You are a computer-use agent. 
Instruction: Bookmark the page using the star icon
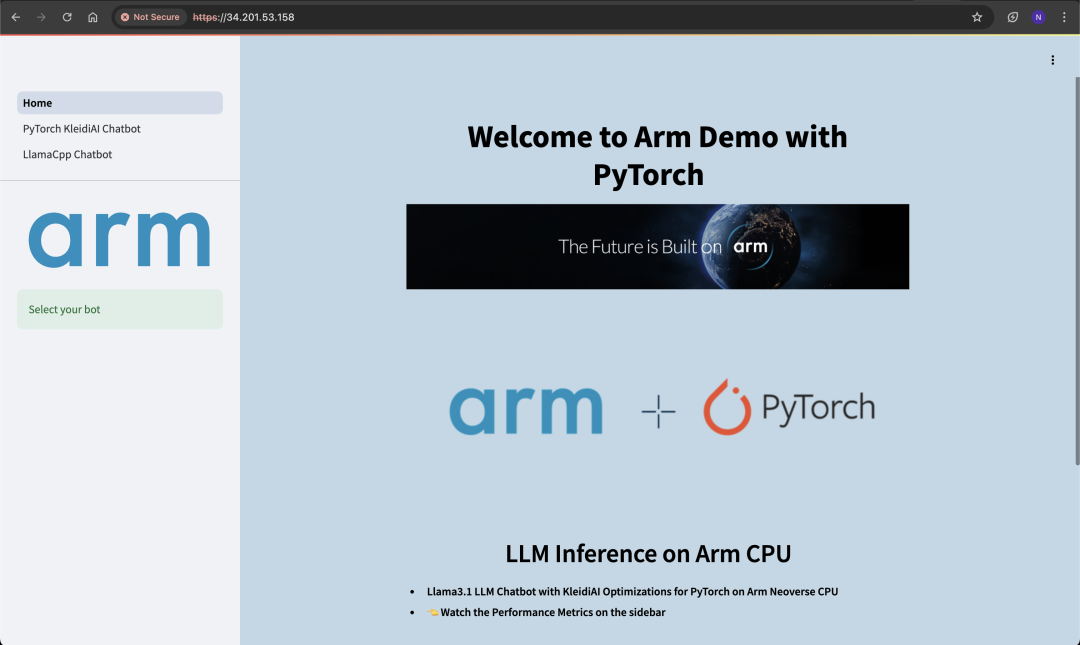pyautogui.click(x=977, y=17)
